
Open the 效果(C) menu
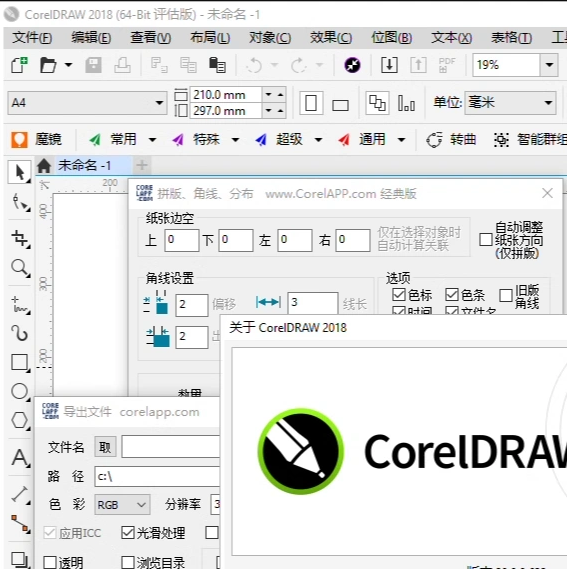pos(331,38)
